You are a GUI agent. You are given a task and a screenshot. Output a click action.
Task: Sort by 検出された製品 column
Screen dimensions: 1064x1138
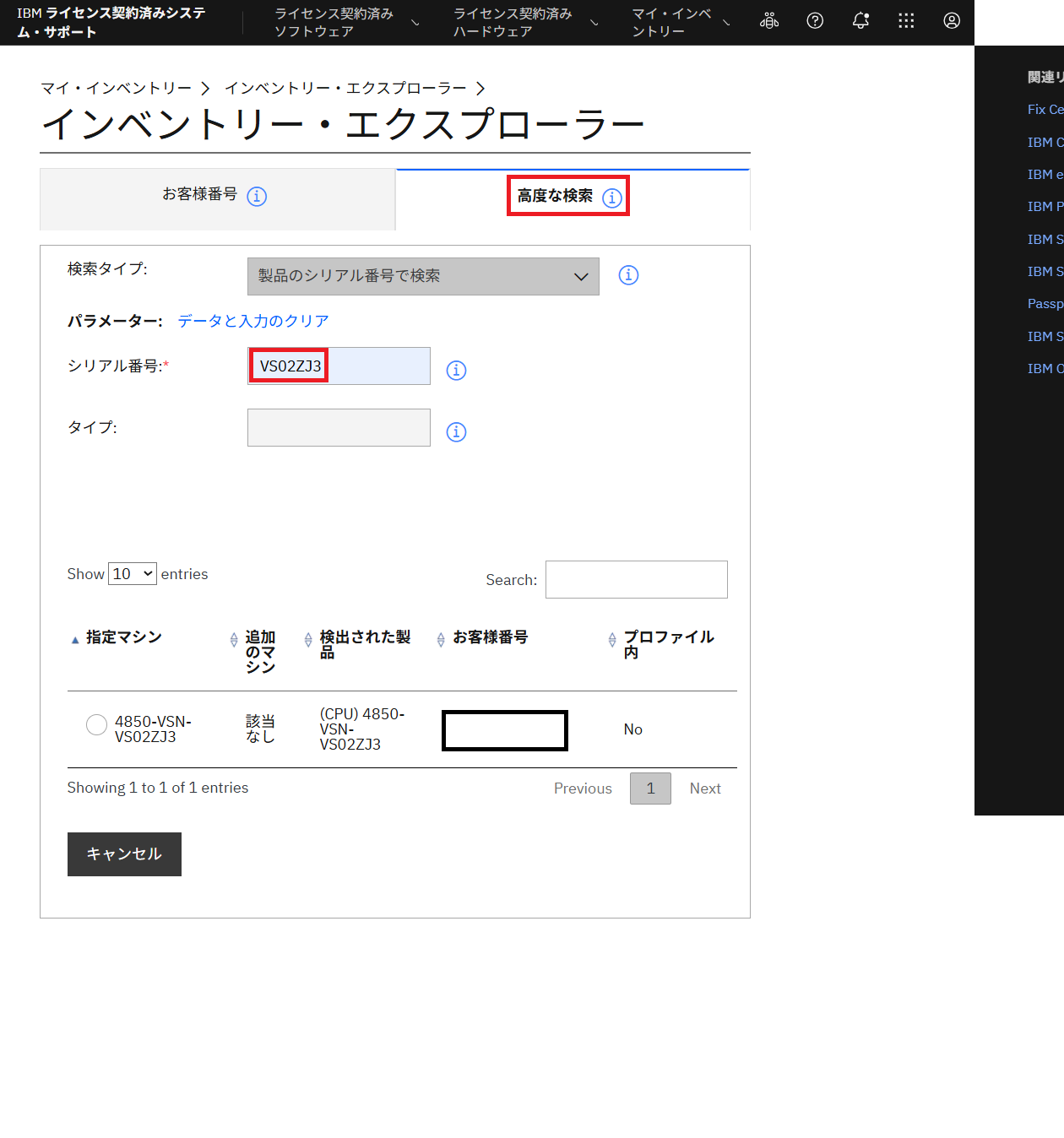[308, 640]
